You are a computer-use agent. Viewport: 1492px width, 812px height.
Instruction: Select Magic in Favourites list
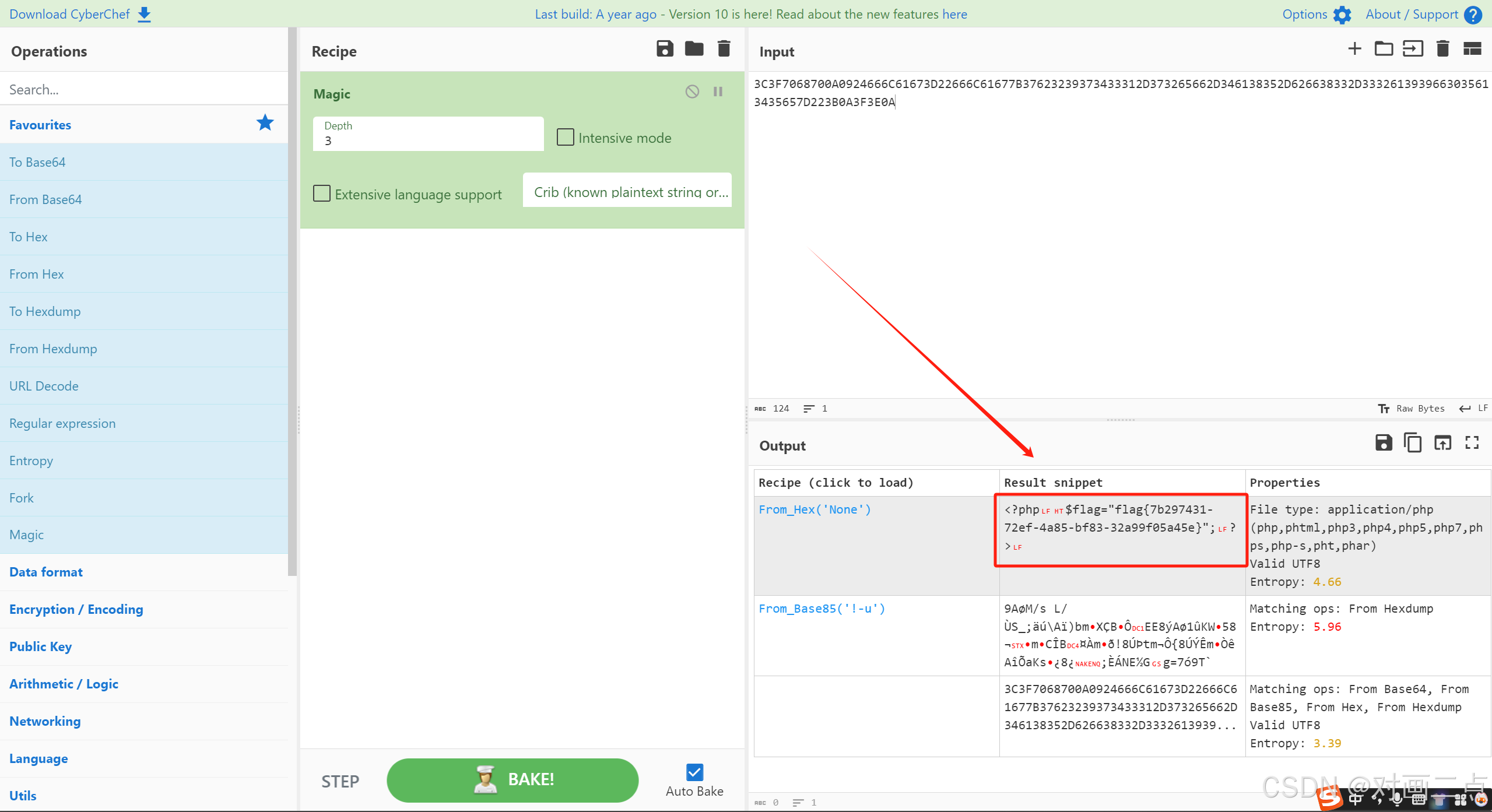pyautogui.click(x=144, y=535)
